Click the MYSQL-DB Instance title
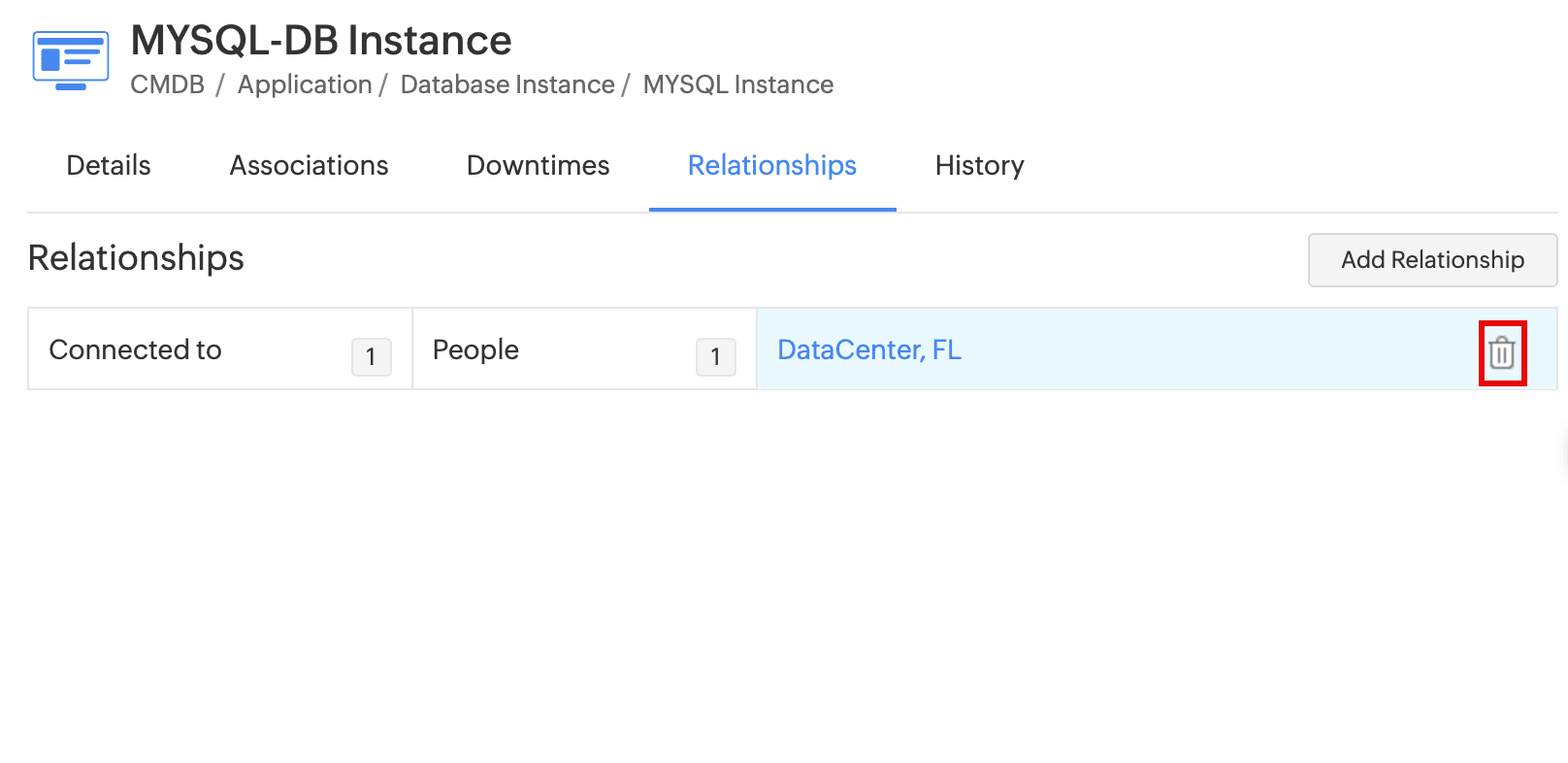Viewport: 1568px width, 763px height. click(321, 41)
